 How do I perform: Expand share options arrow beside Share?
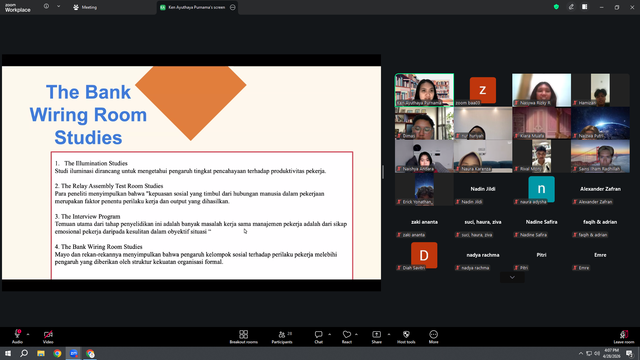389,334
